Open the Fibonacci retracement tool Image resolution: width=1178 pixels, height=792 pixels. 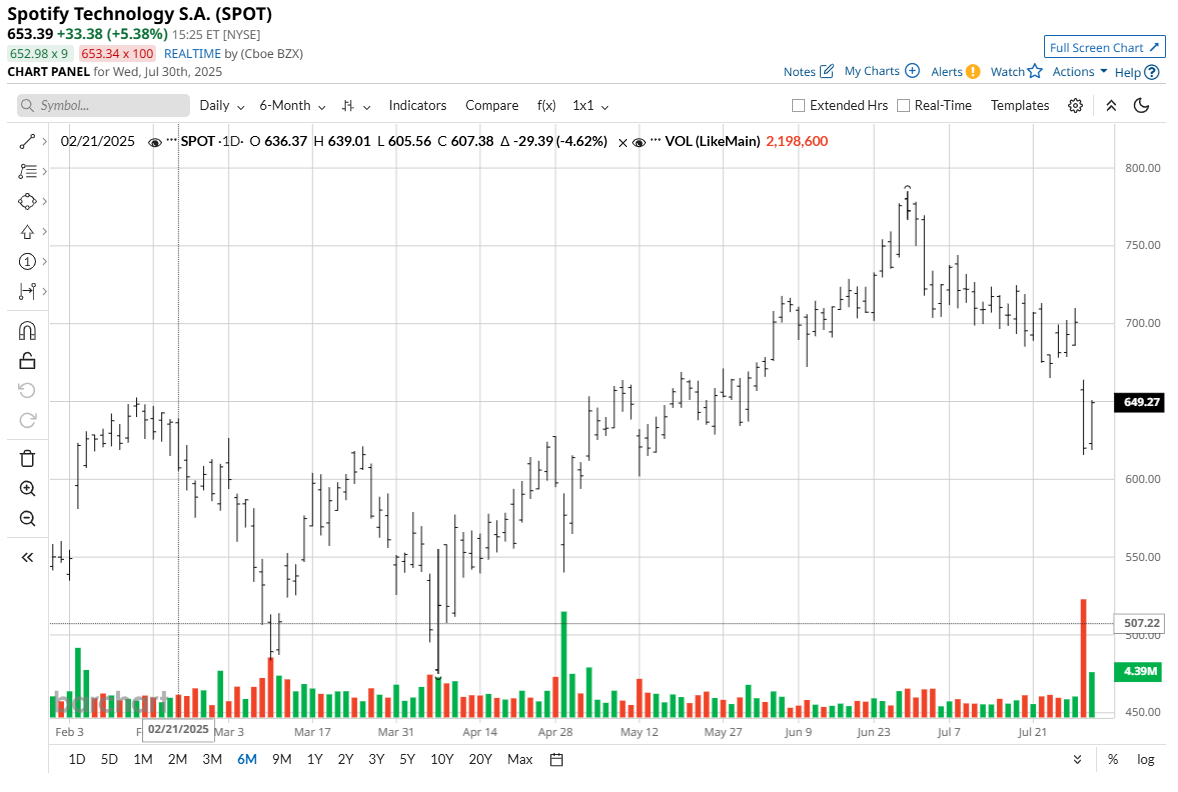coord(27,171)
